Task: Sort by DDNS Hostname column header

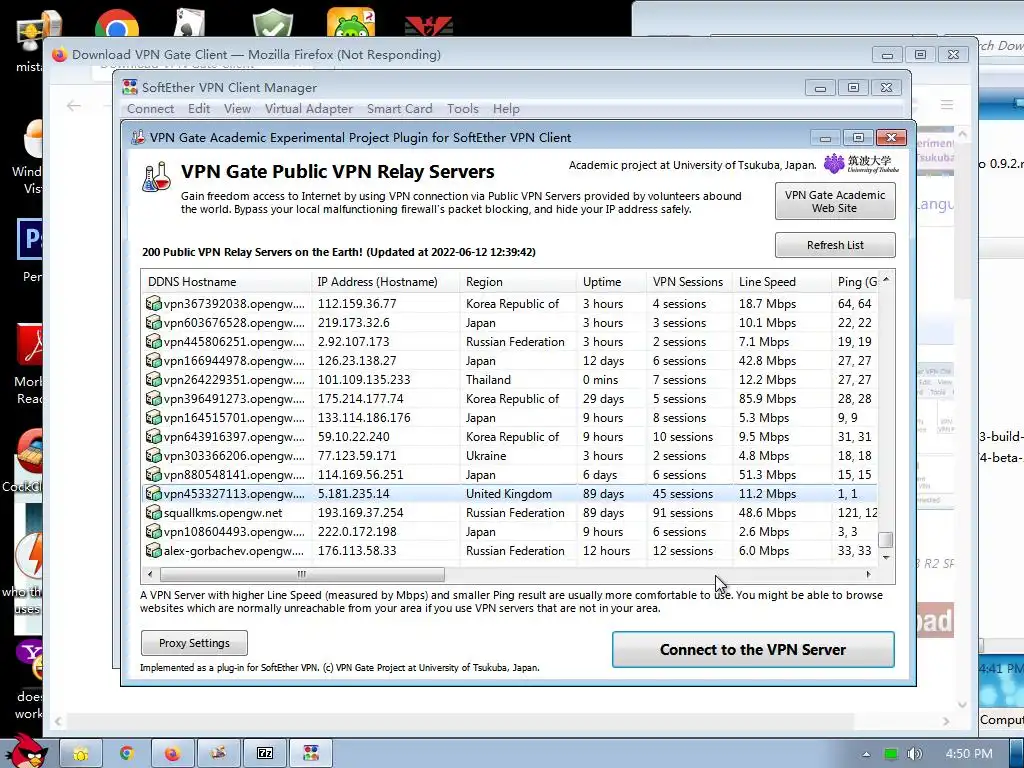Action: (226, 282)
